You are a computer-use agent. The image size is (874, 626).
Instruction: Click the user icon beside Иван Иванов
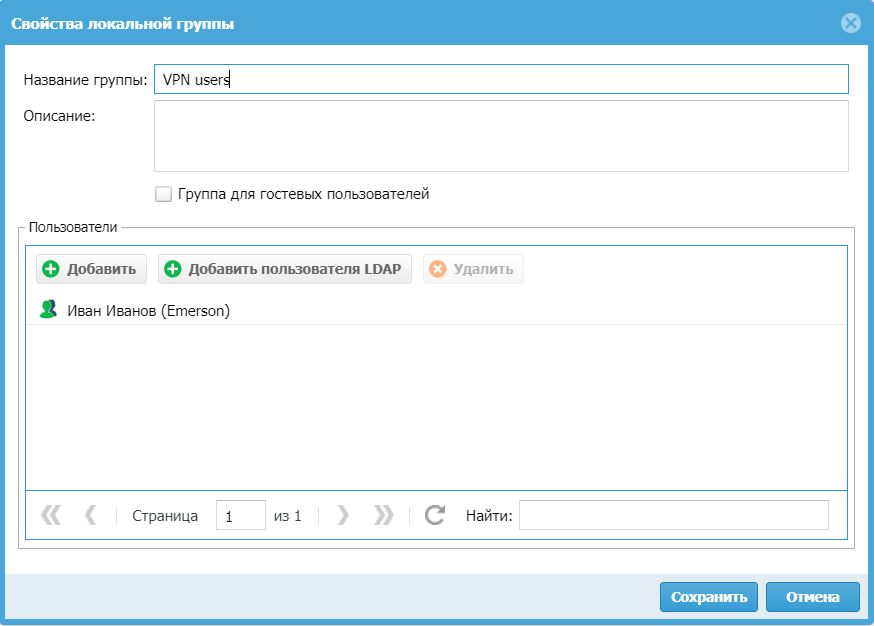[x=48, y=309]
